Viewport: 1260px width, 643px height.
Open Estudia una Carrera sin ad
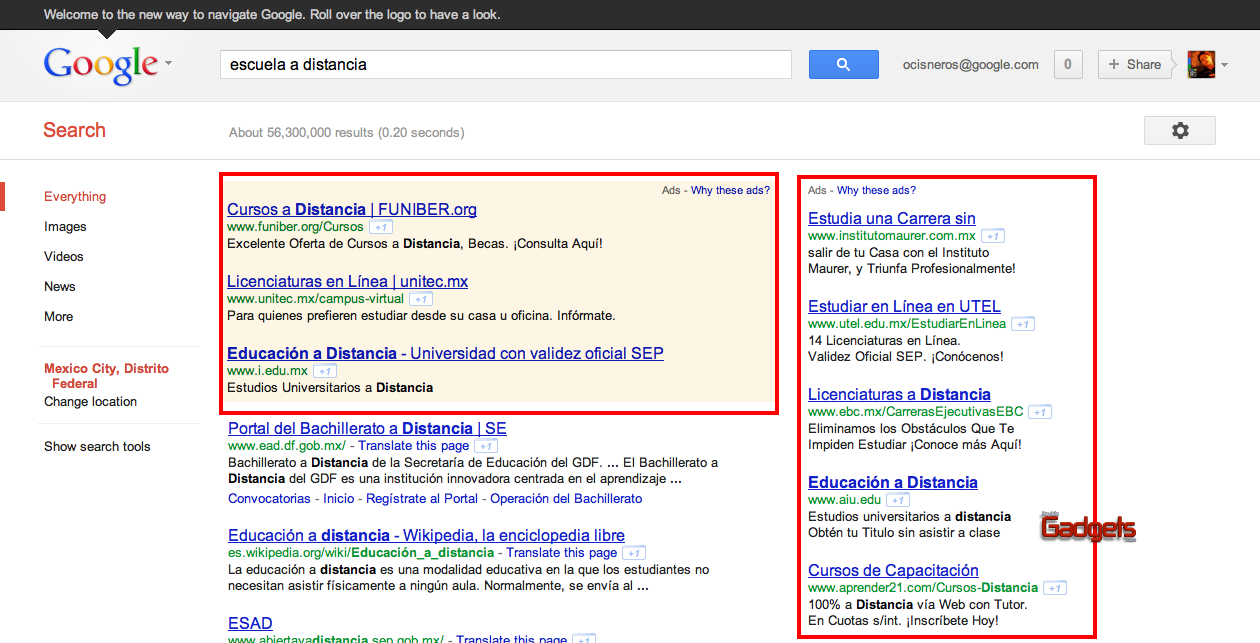click(892, 218)
